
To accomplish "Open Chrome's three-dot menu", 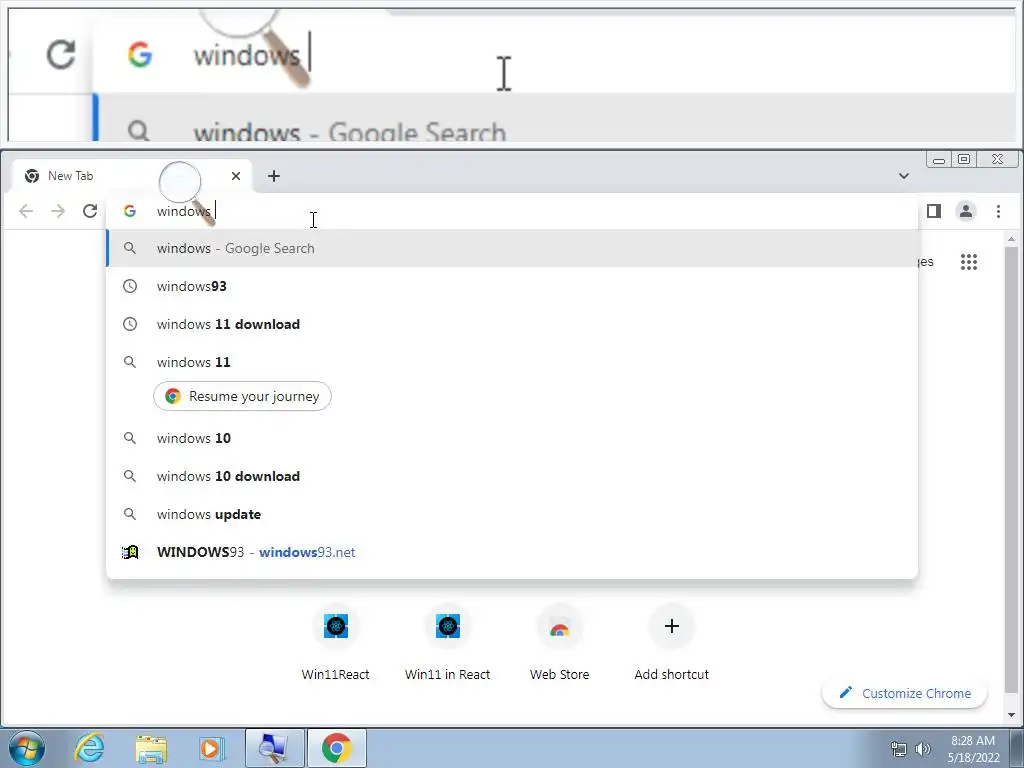I will 998,211.
